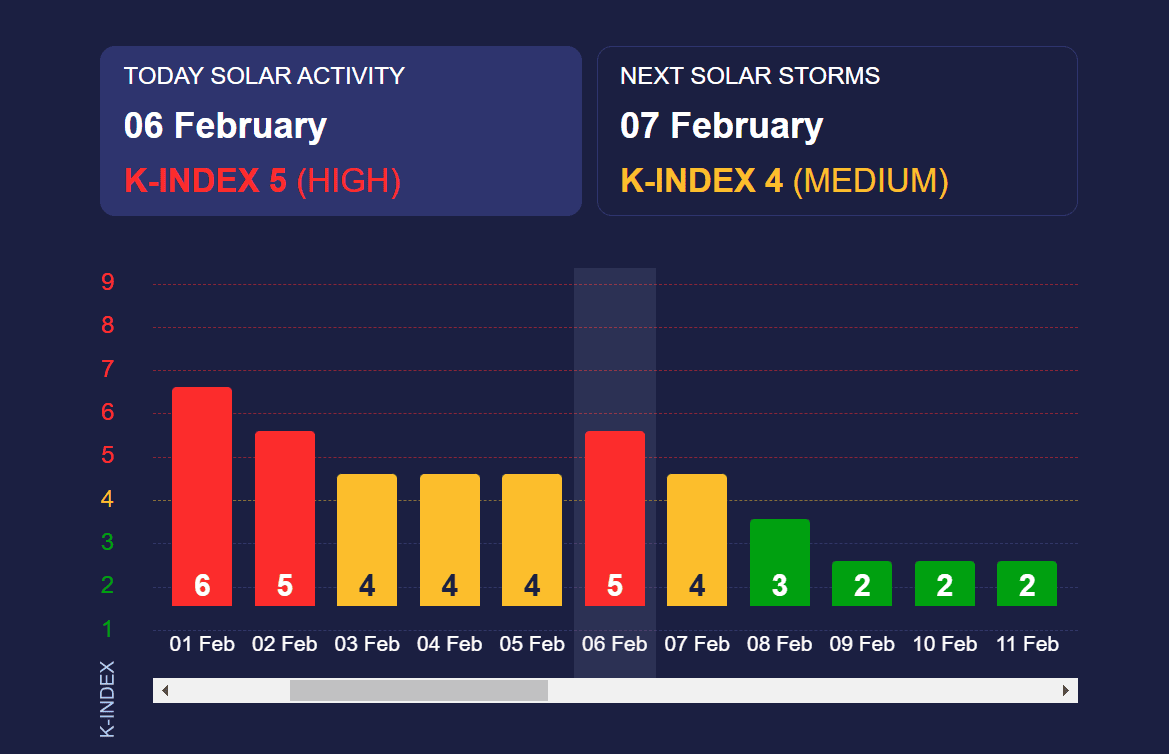This screenshot has height=754, width=1169.
Task: Click the red 01 Feb bar
Action: [x=202, y=496]
